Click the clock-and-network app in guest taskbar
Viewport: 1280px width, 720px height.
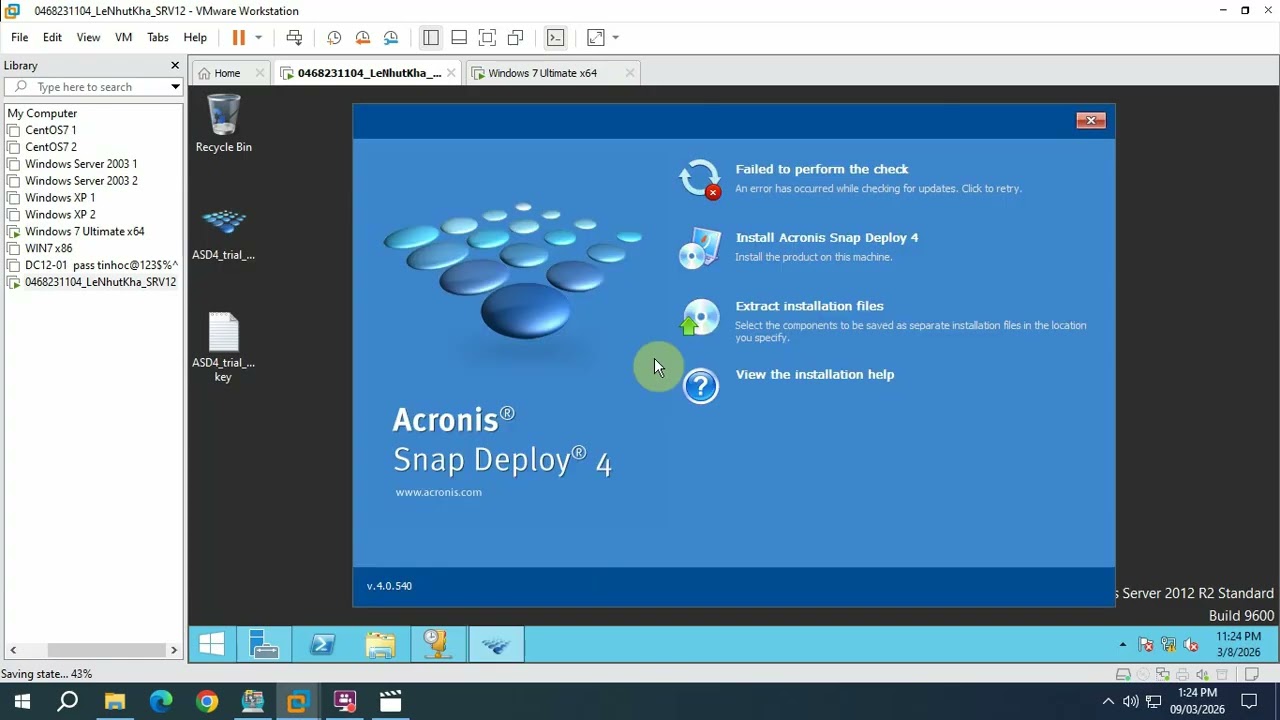(x=438, y=645)
